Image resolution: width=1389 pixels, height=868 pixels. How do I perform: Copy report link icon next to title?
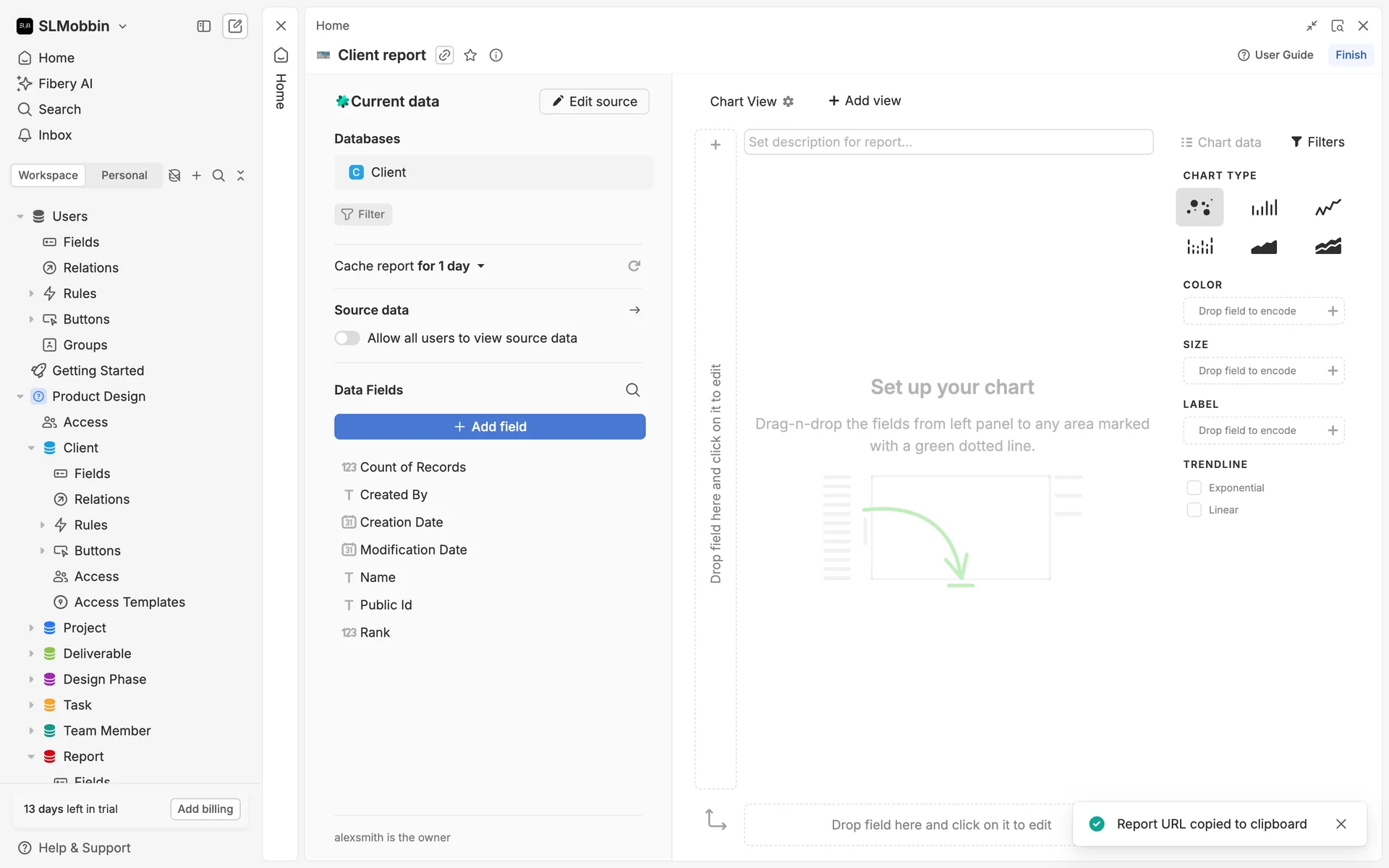pos(444,55)
